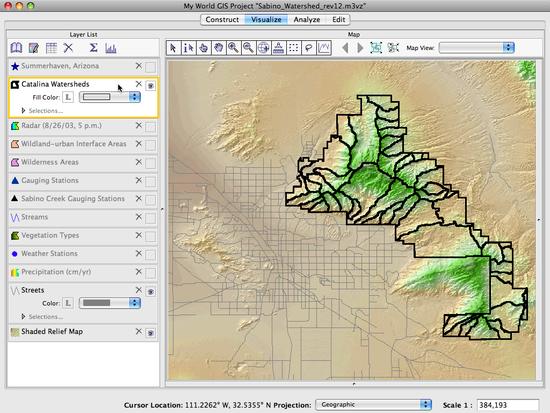Select the rectangular selection tool
The width and height of the screenshot is (550, 413).
coord(294,48)
